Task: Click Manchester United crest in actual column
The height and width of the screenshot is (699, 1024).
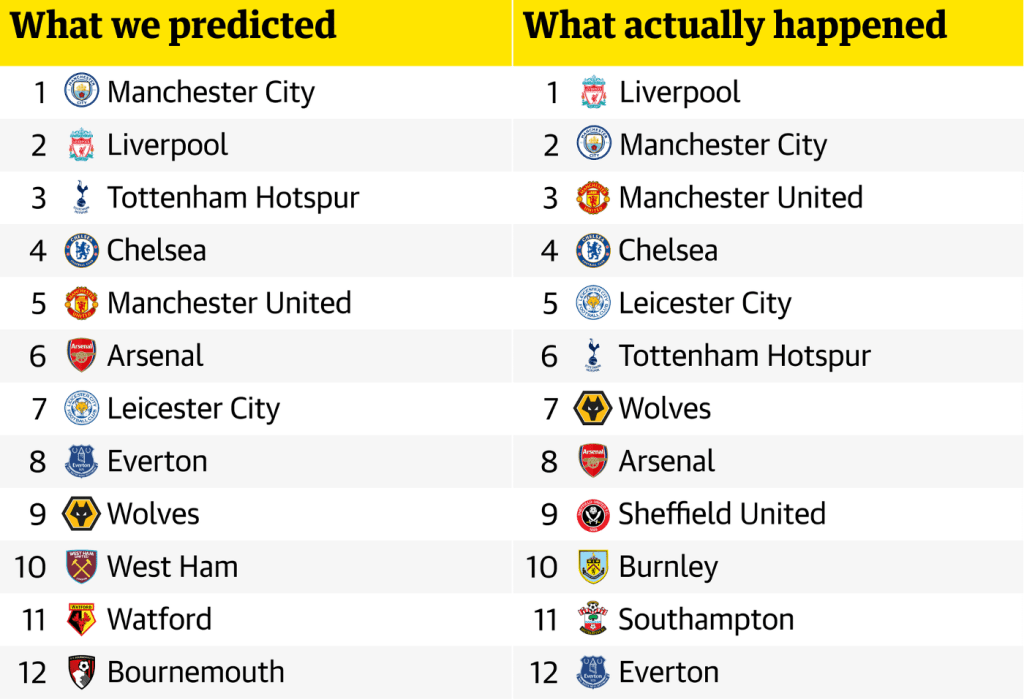Action: click(x=593, y=197)
